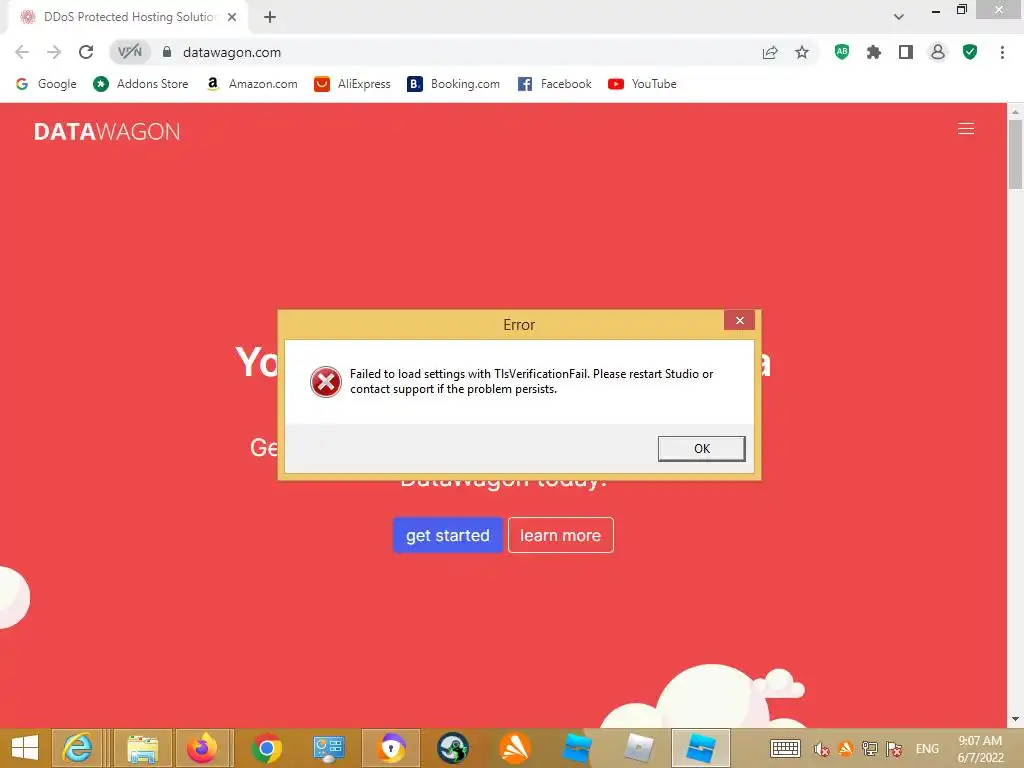The width and height of the screenshot is (1024, 768).
Task: Open the Avast antivirus taskbar icon
Action: coord(515,748)
